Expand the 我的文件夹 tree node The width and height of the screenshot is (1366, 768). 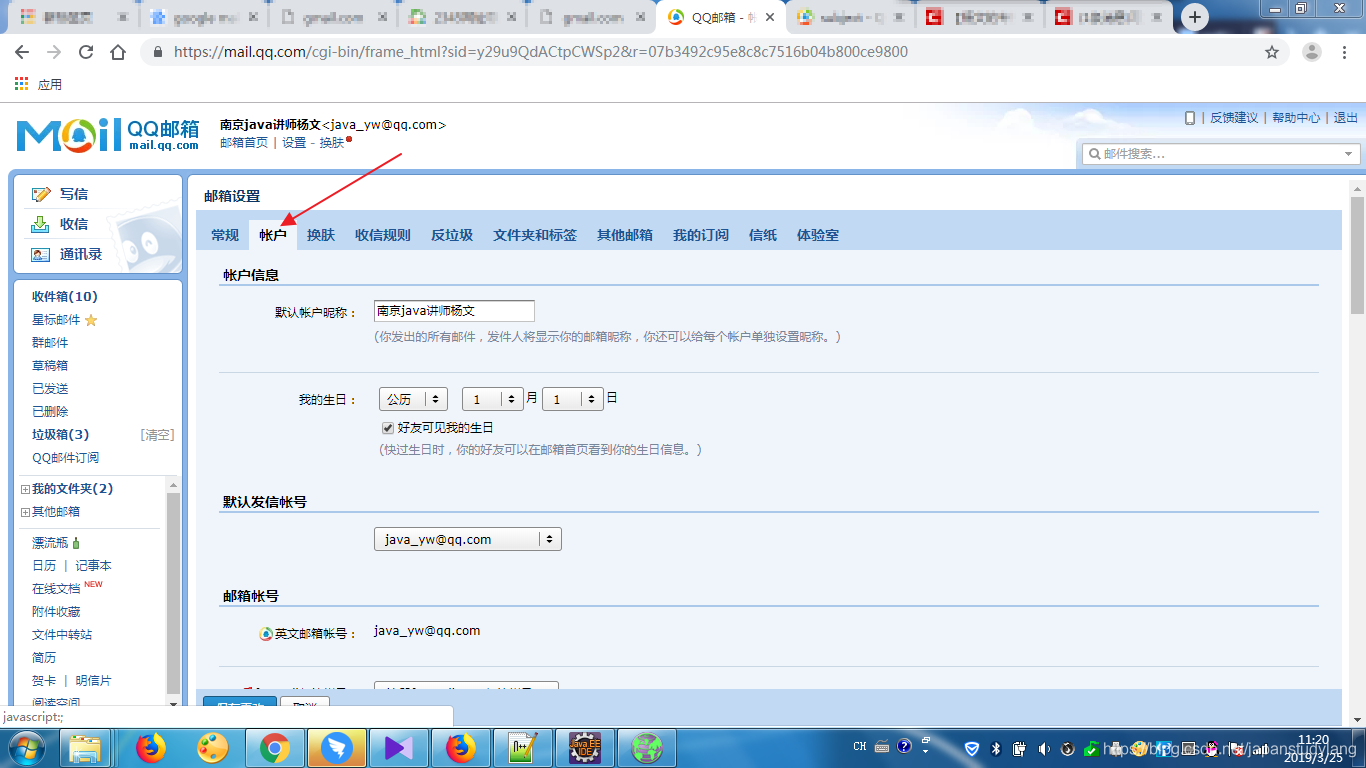point(25,489)
